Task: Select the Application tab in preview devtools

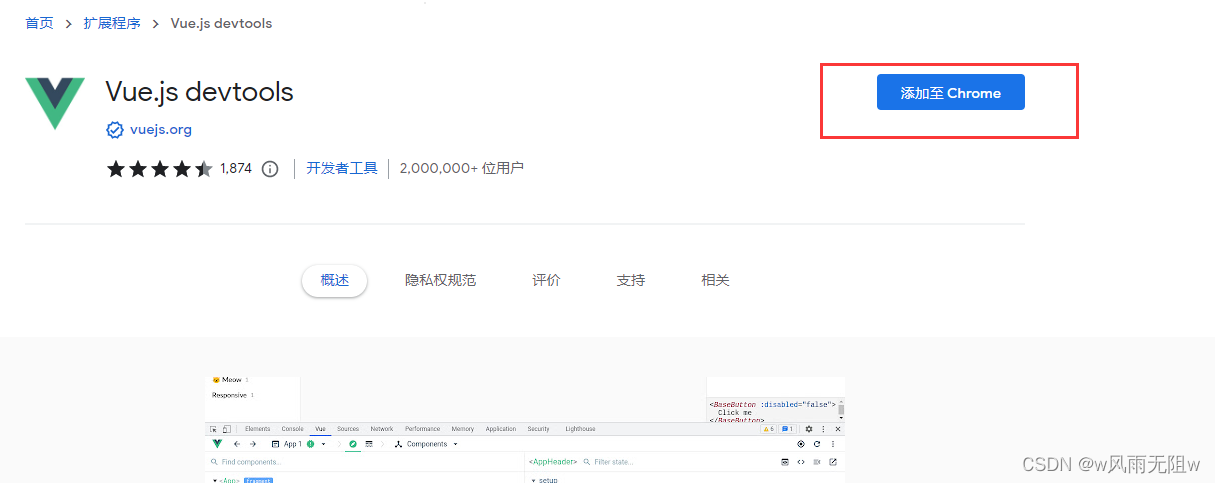Action: [x=501, y=429]
